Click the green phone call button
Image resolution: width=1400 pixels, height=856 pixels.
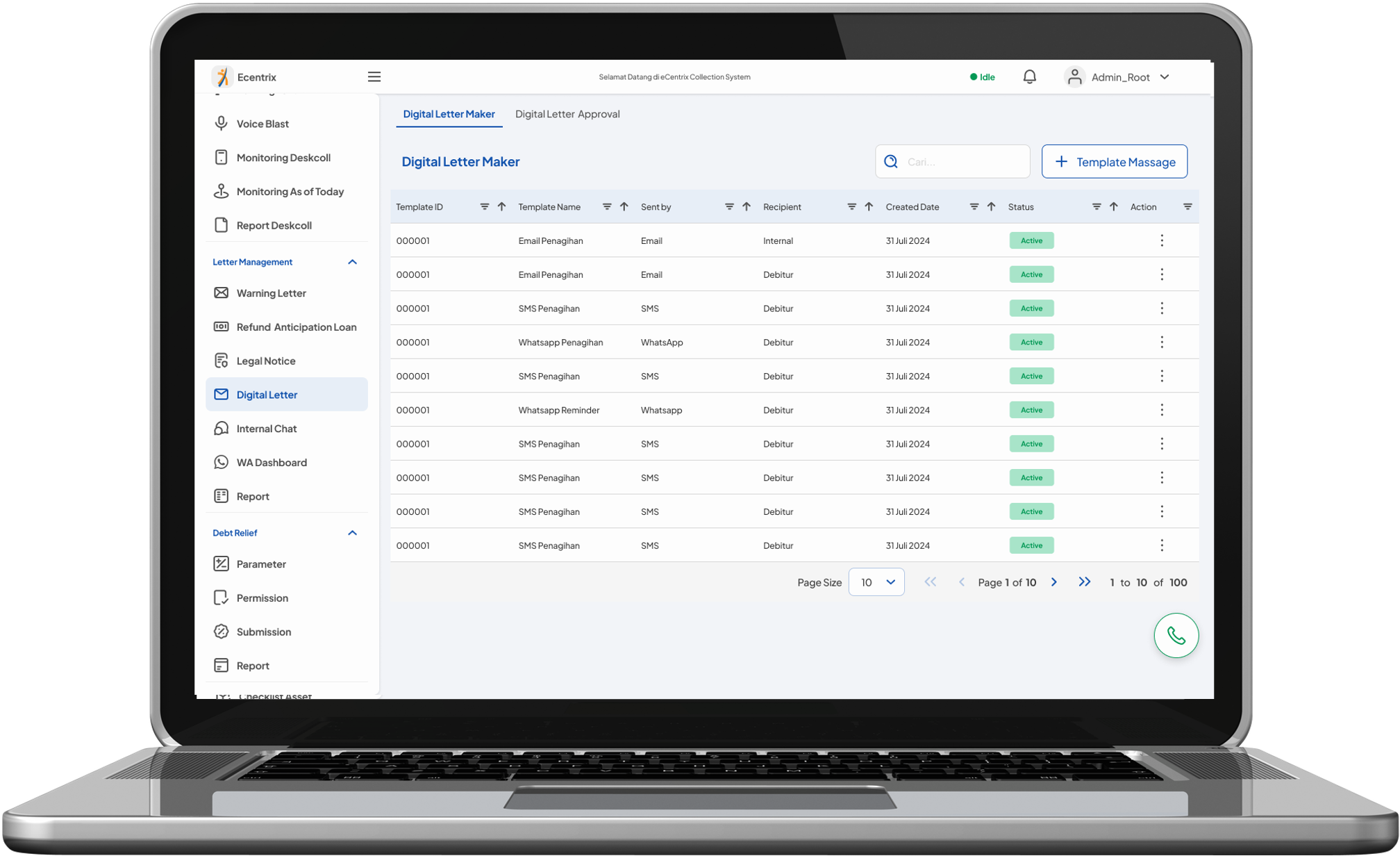point(1176,635)
